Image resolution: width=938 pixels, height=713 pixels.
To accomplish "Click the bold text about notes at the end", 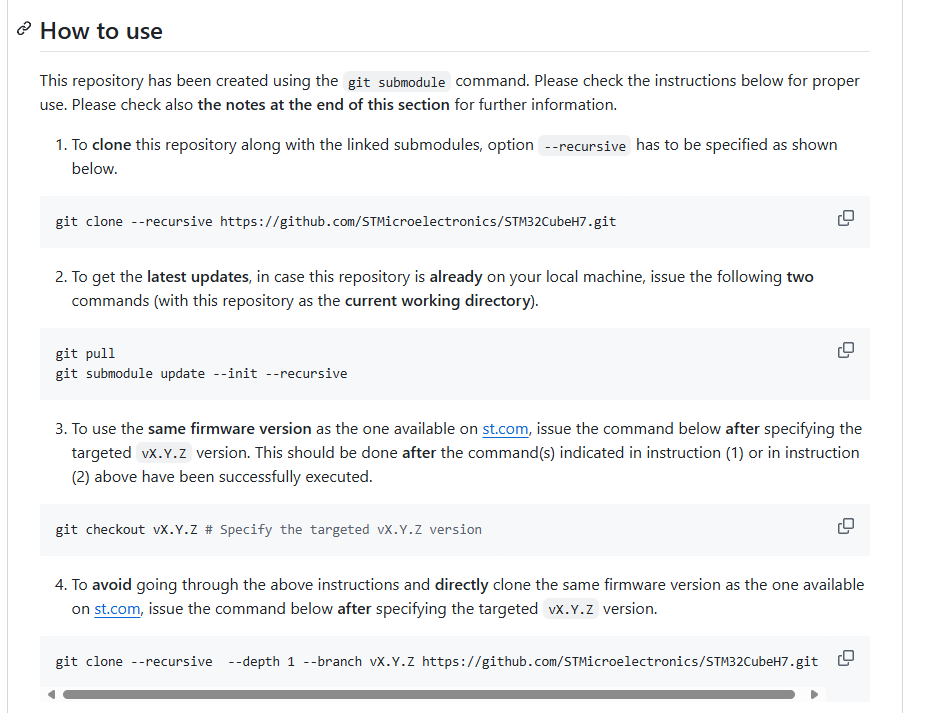I will (x=324, y=105).
